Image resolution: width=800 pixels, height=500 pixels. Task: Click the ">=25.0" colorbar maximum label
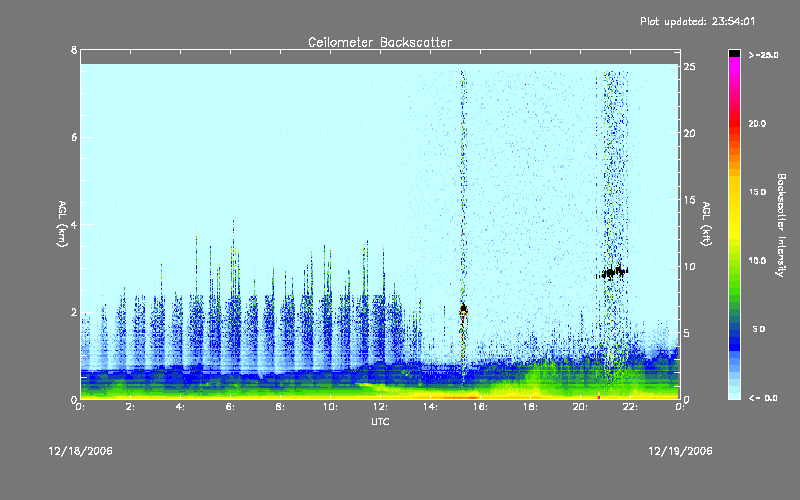click(763, 55)
